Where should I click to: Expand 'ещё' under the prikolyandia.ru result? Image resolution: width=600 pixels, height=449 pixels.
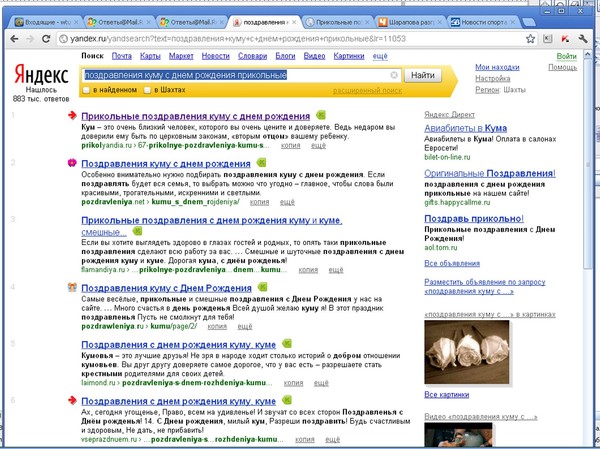click(x=318, y=145)
